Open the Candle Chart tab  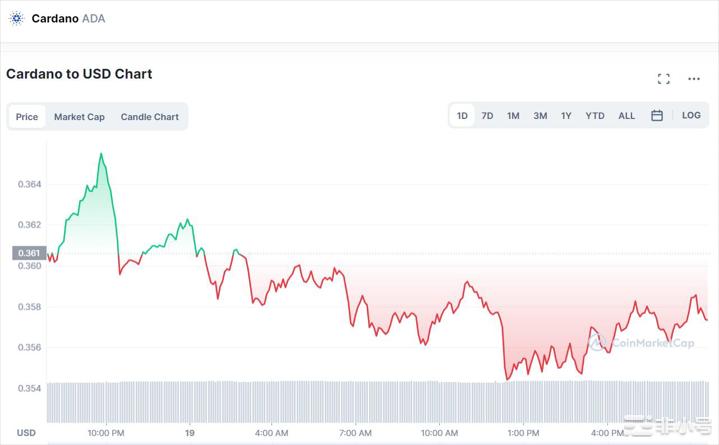pyautogui.click(x=150, y=117)
